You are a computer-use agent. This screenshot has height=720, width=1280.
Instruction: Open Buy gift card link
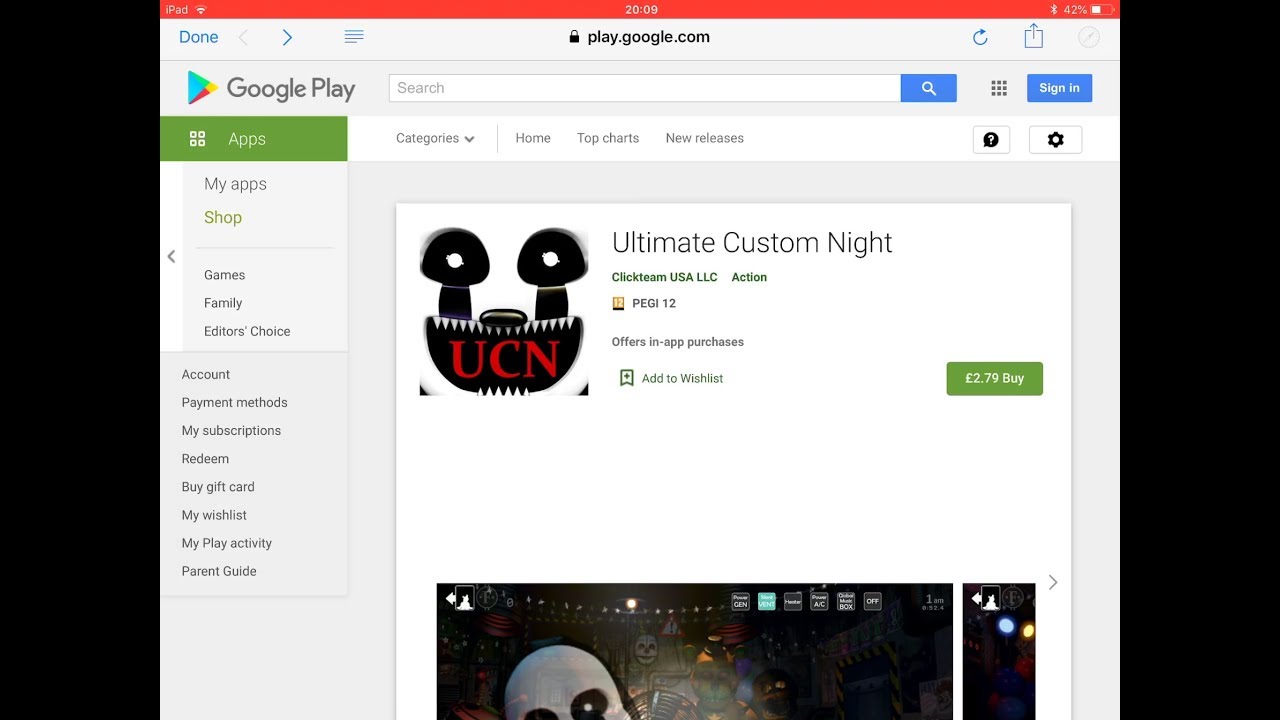click(218, 486)
